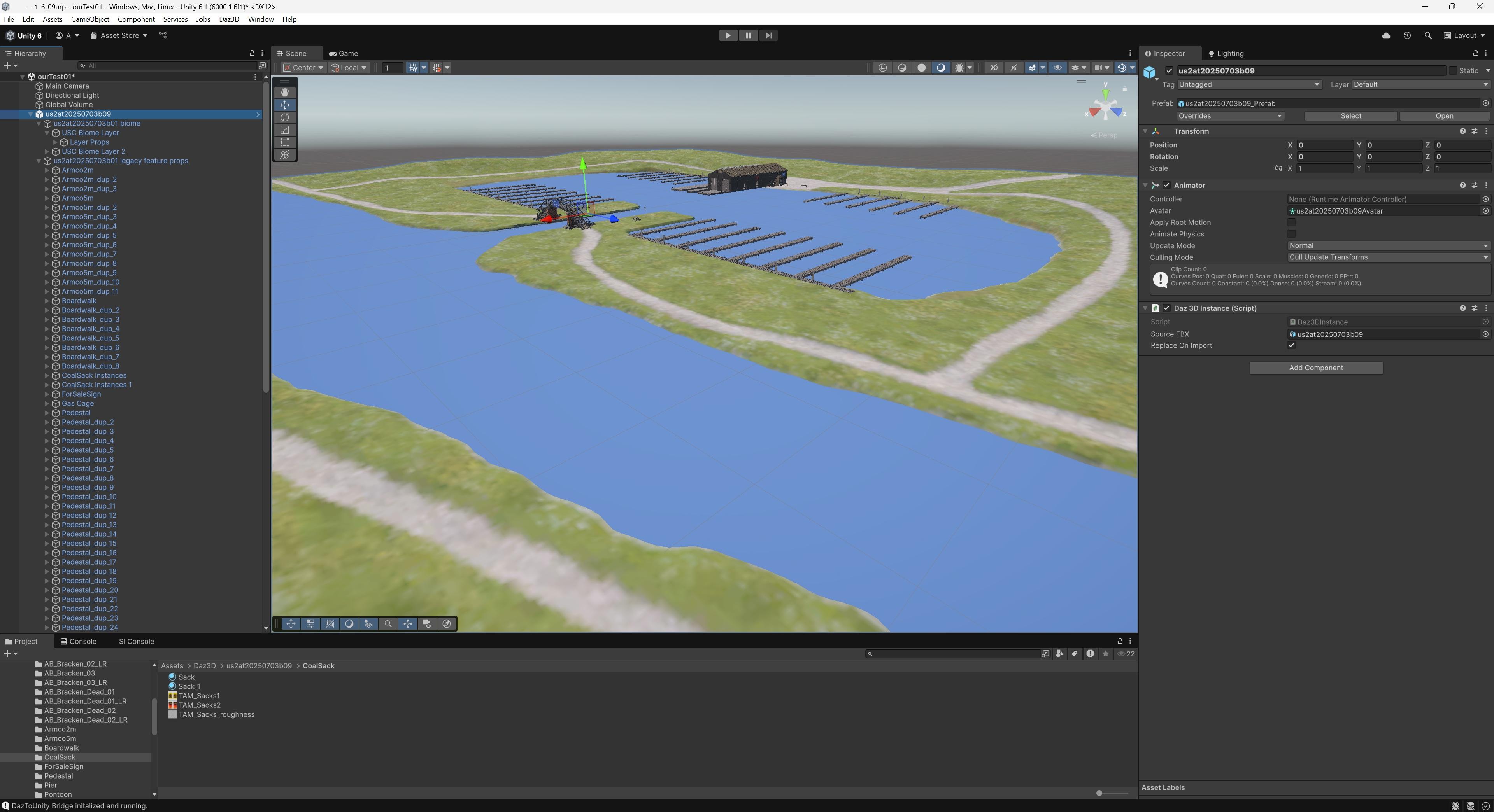
Task: Click the Add Component button
Action: [x=1315, y=368]
